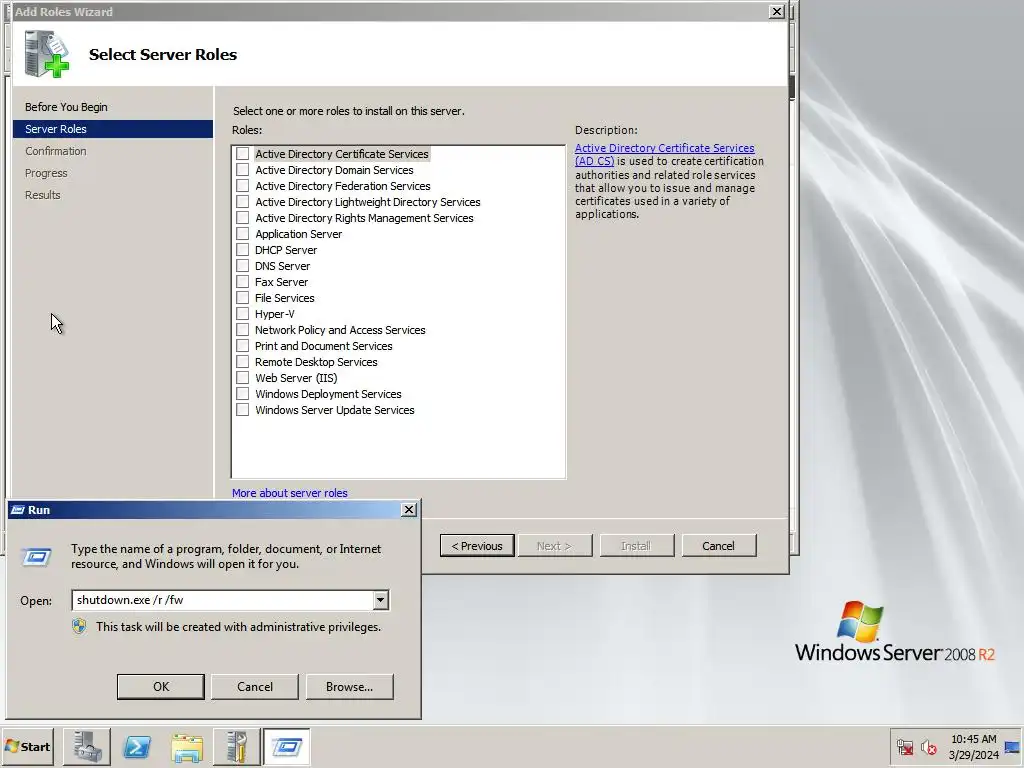This screenshot has width=1024, height=768.
Task: Open Windows Explorer folder icon in taskbar
Action: [x=187, y=746]
